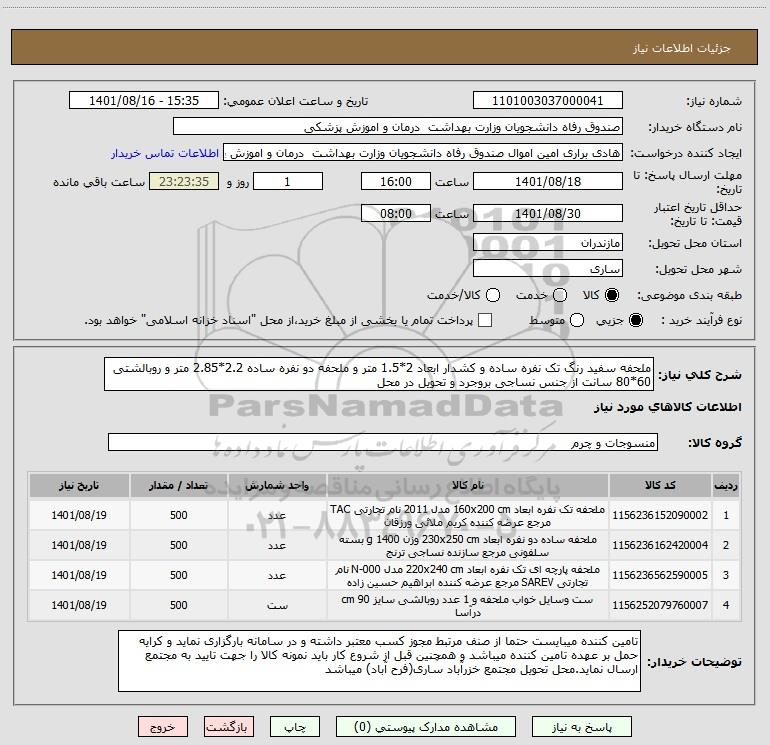The width and height of the screenshot is (770, 745).
Task: Click item name ملحفه پارچه ای SAREV 220x240
Action: click(x=468, y=576)
